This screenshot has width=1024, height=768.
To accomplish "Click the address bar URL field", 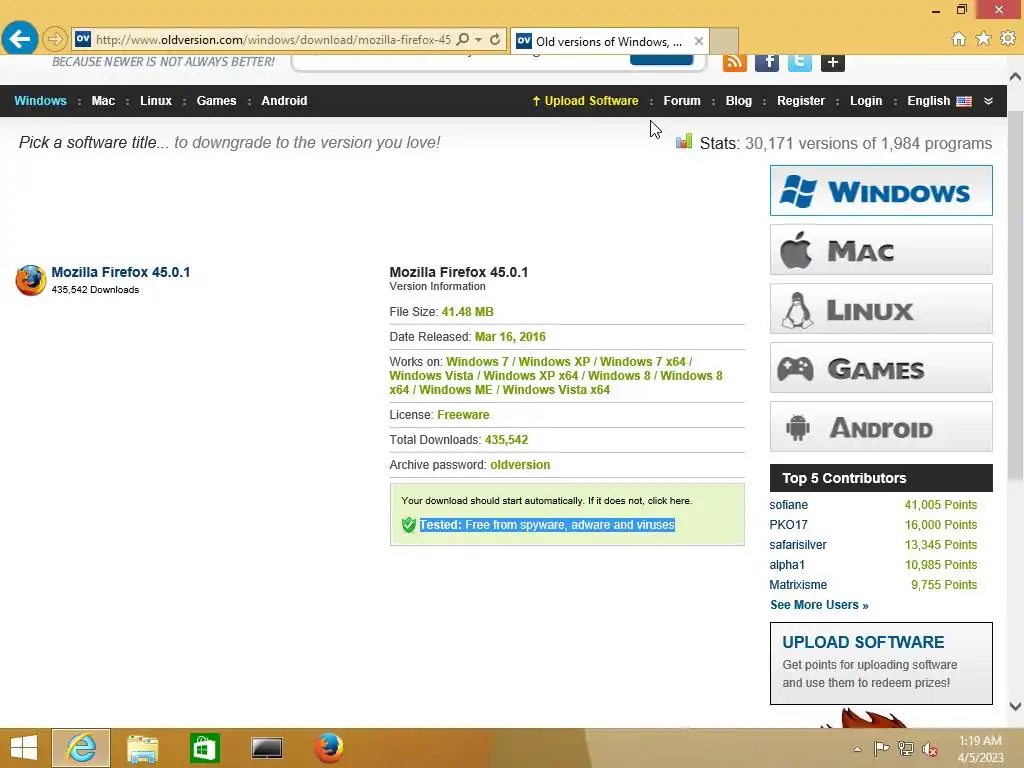I will tap(273, 40).
